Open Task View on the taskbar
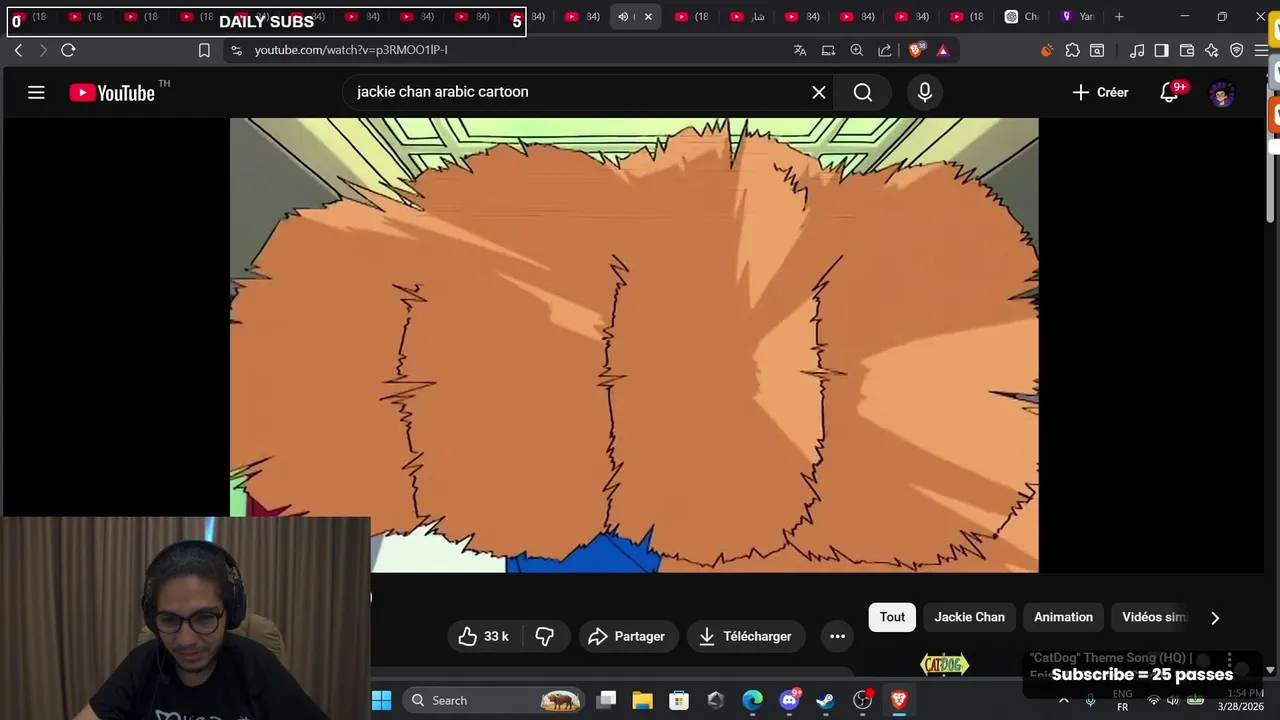Image resolution: width=1280 pixels, height=720 pixels. coord(606,700)
